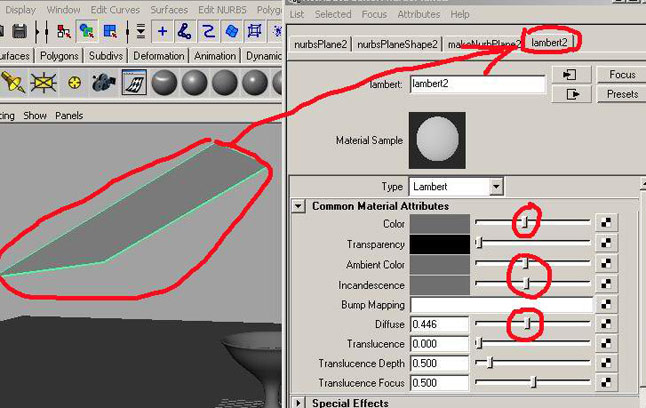Switch to the Polygons shelf tab

59,56
